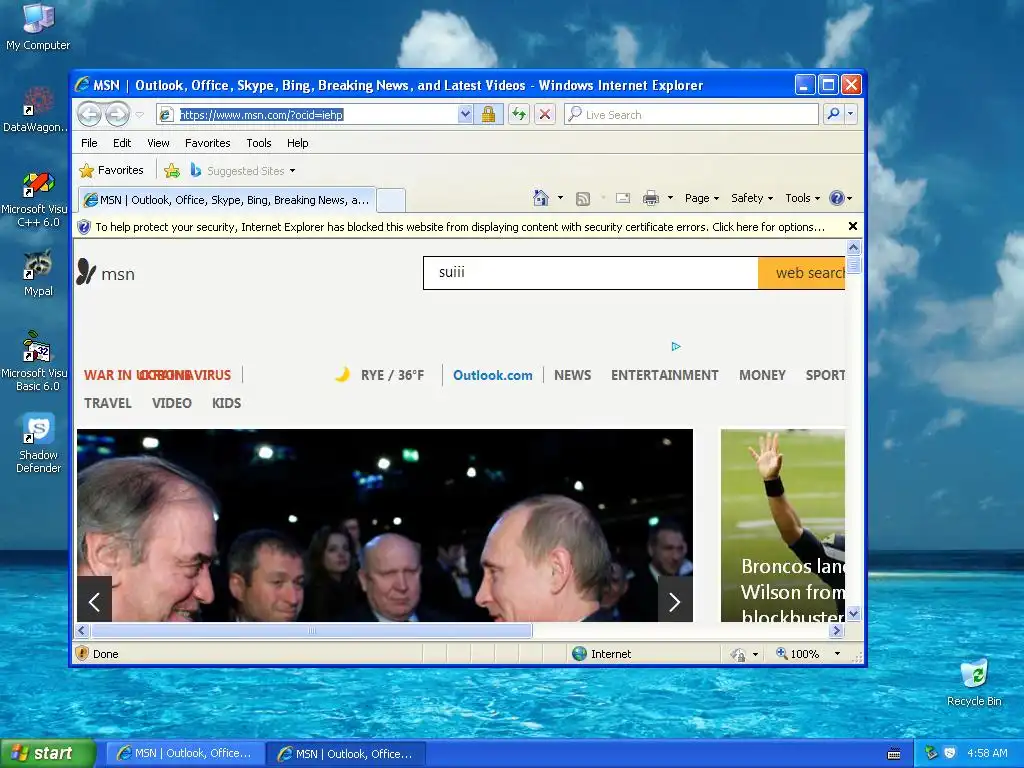Open the File menu
This screenshot has height=768, width=1024.
tap(89, 143)
